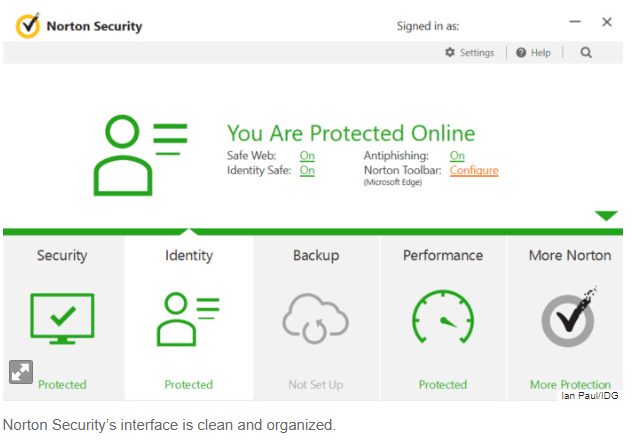Click the large green identity profile icon
637x444 pixels.
(x=141, y=155)
